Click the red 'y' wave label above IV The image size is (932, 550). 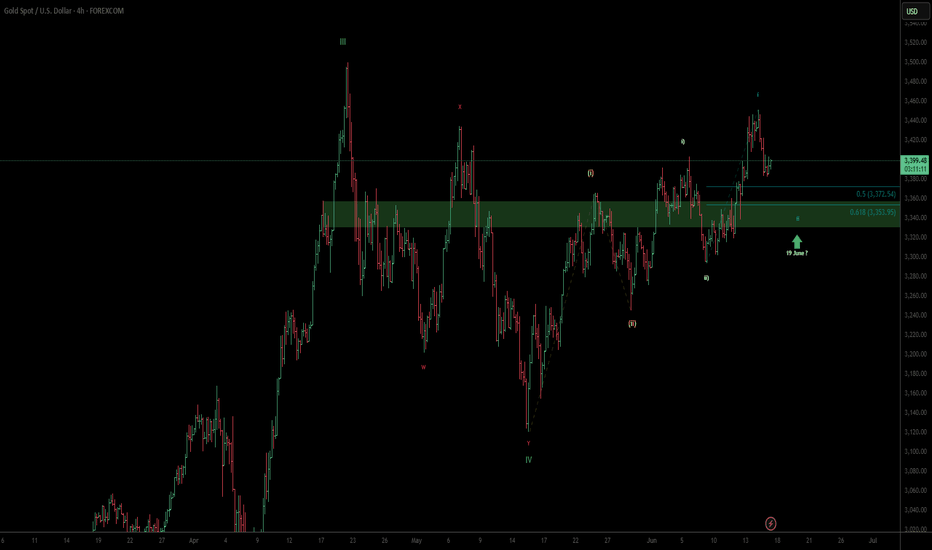528,443
